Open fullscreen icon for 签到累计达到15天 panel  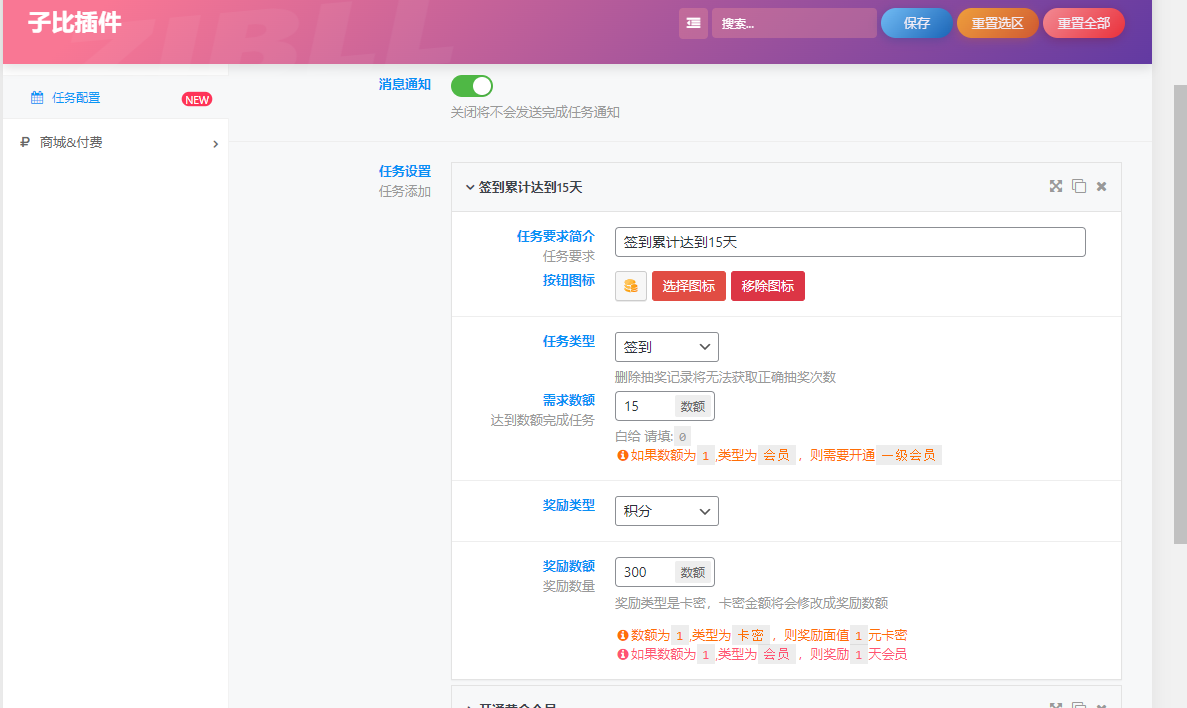click(1055, 186)
